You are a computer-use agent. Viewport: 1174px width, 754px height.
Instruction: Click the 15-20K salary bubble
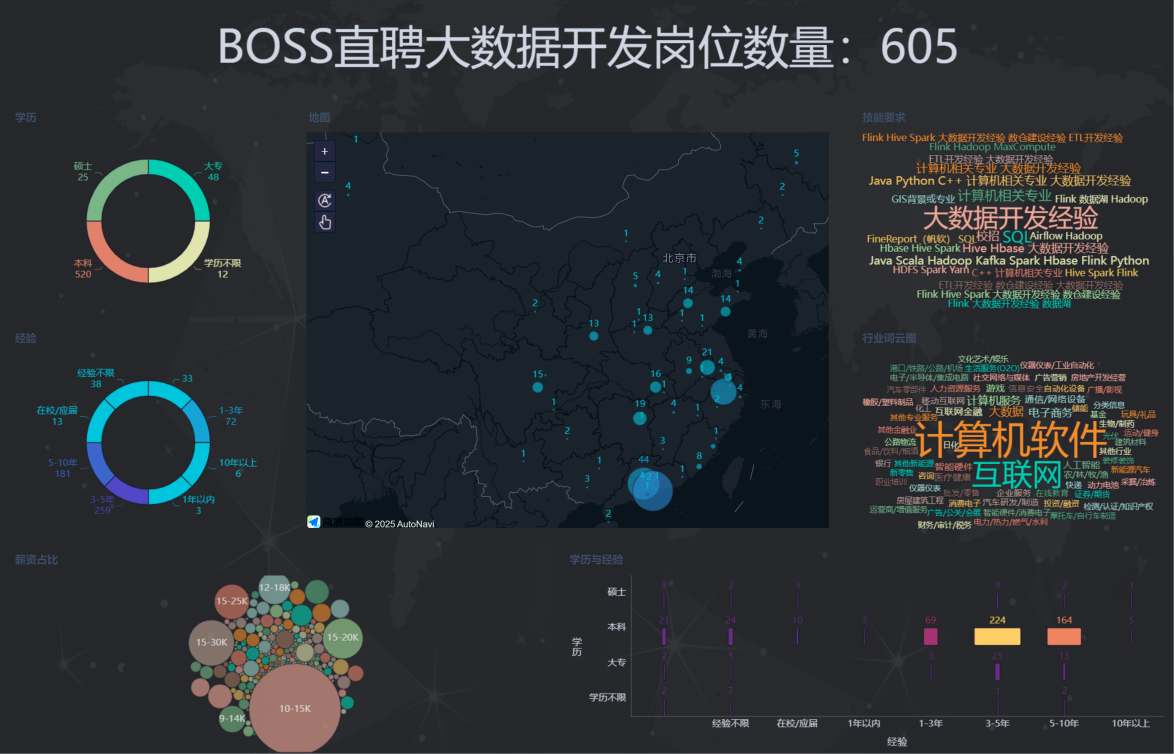tap(343, 637)
